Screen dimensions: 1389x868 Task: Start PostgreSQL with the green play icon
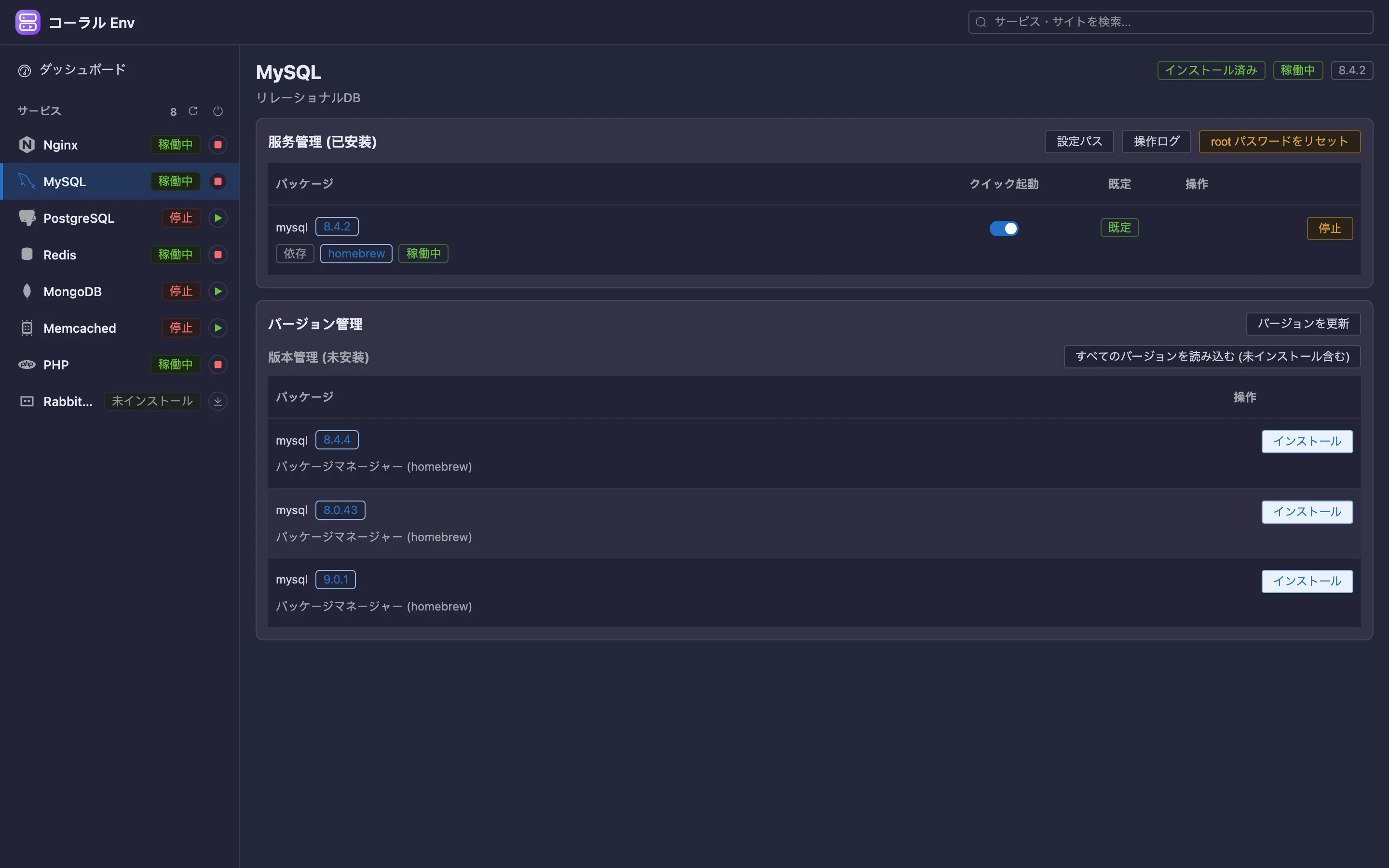(218, 218)
